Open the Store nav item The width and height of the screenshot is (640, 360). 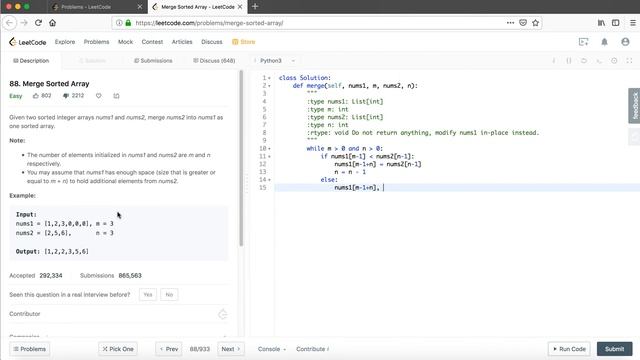coord(244,42)
